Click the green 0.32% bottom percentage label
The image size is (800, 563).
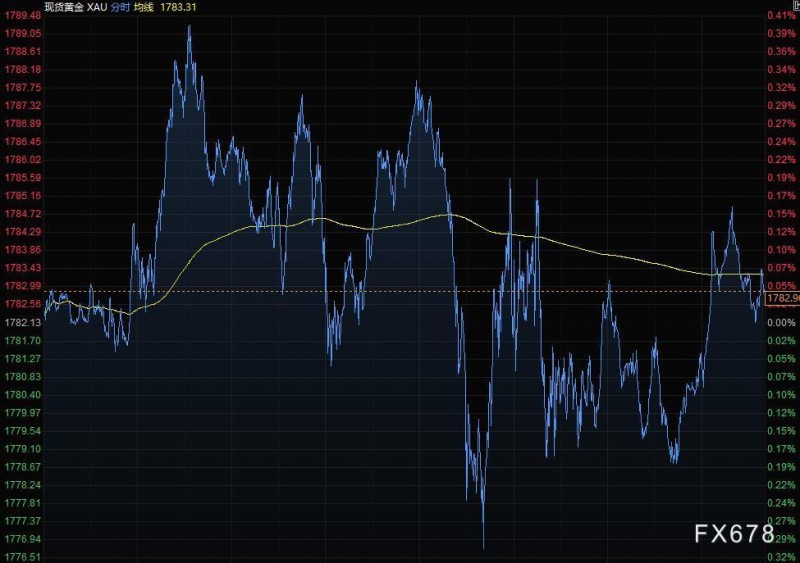pyautogui.click(x=781, y=557)
